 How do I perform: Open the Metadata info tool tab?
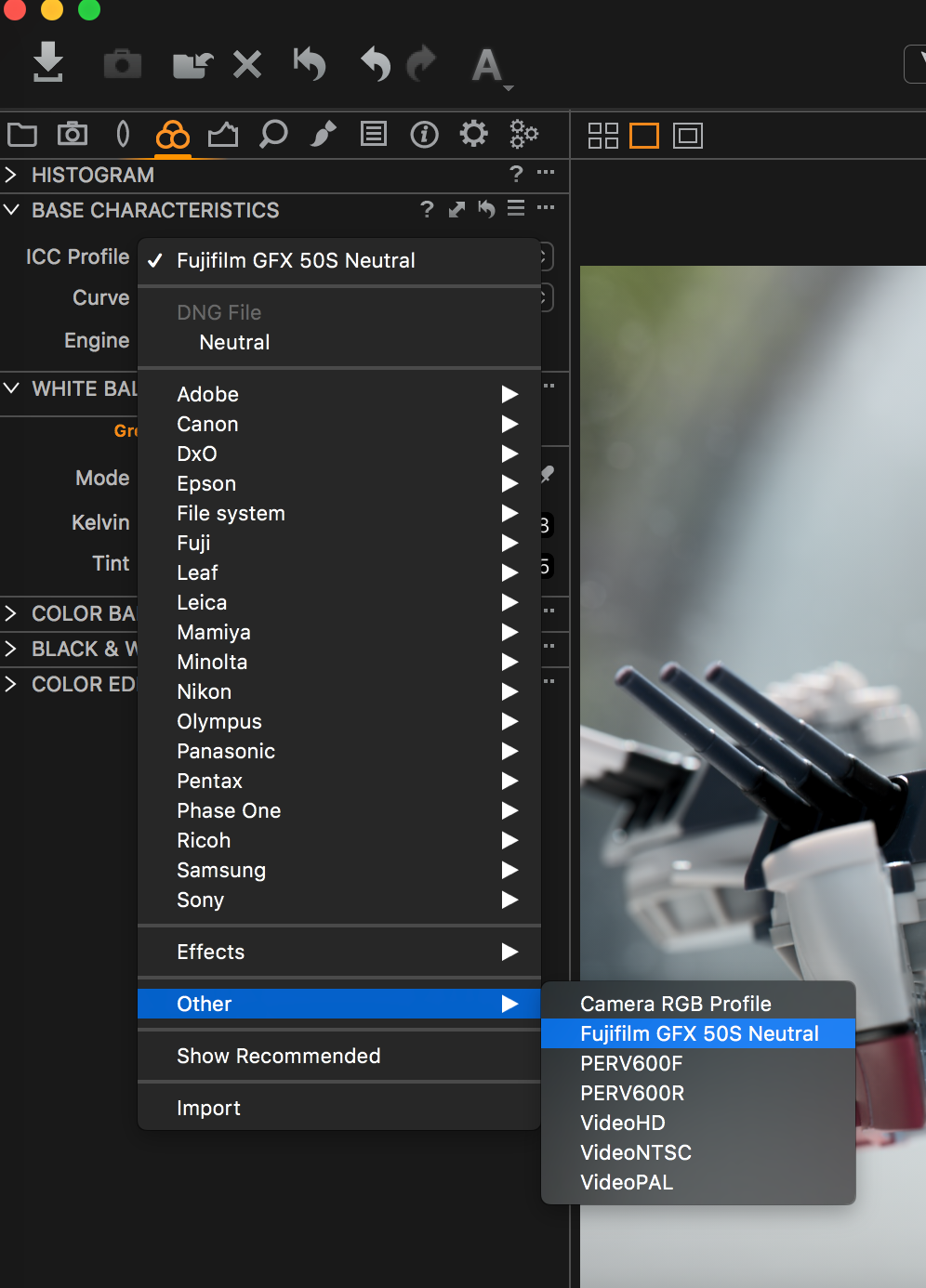pos(424,135)
